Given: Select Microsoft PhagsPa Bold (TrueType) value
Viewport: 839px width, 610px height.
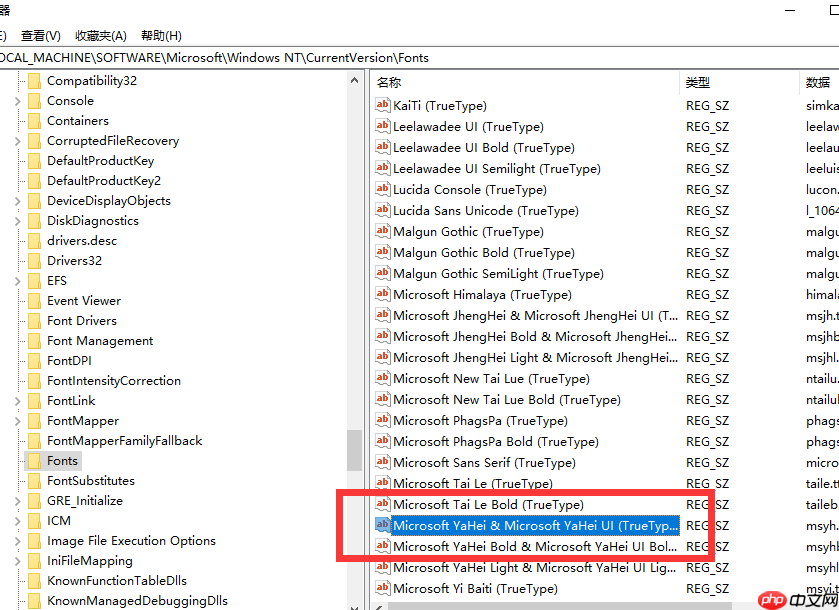Looking at the screenshot, I should [495, 441].
